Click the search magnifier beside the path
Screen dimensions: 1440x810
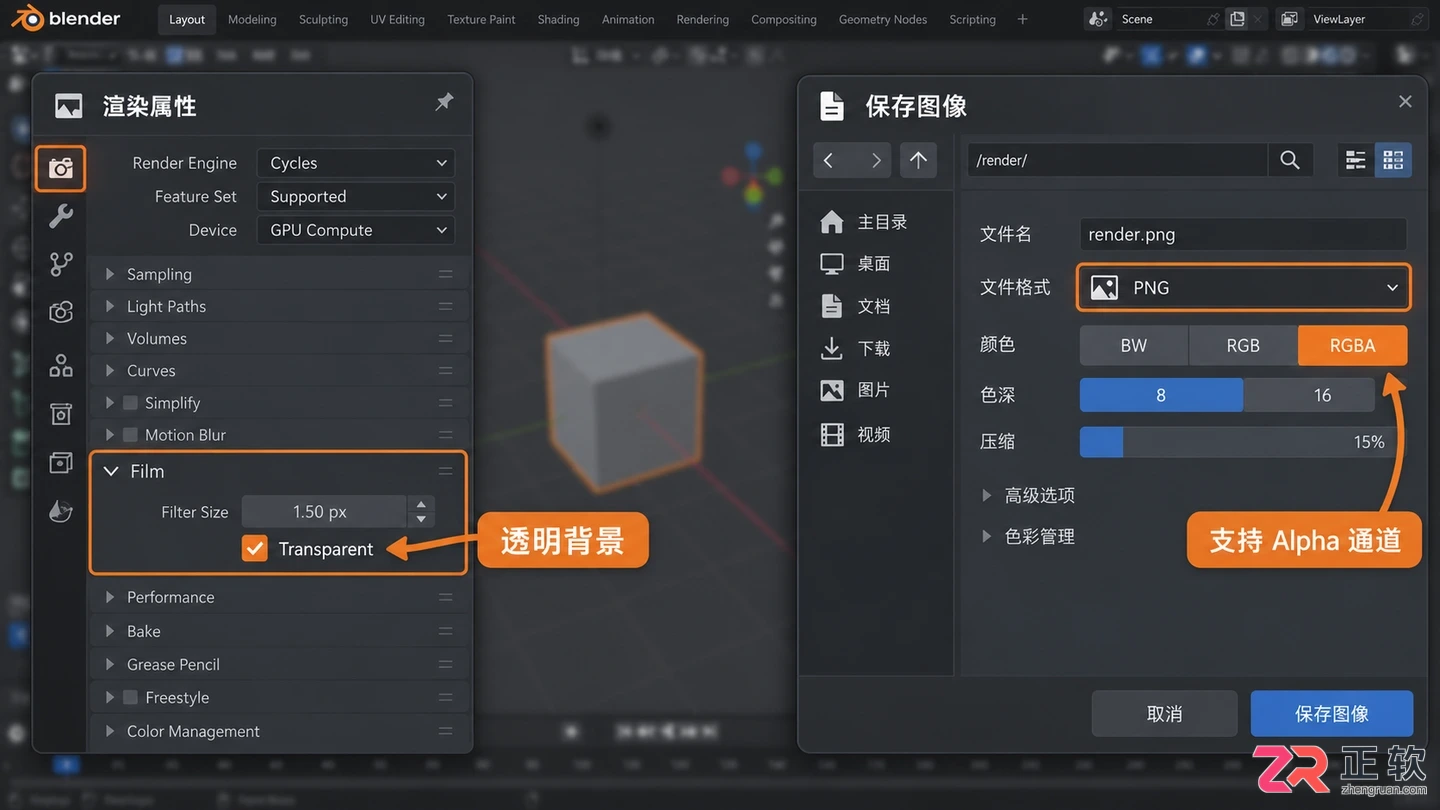click(x=1290, y=160)
